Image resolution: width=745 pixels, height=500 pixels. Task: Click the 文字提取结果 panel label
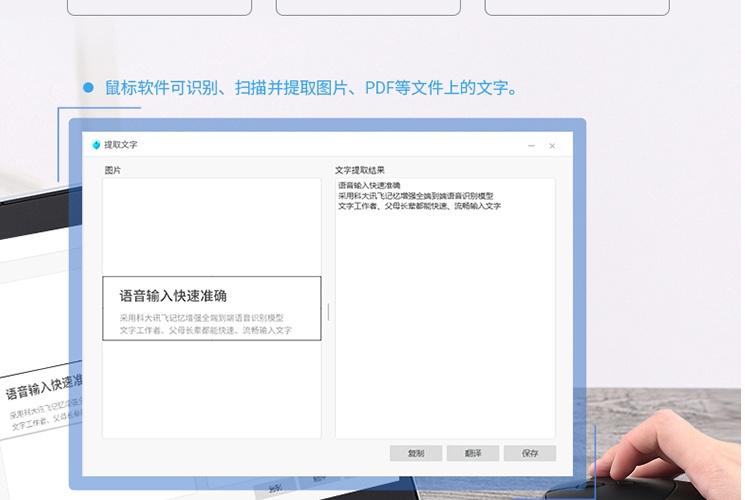coord(359,170)
